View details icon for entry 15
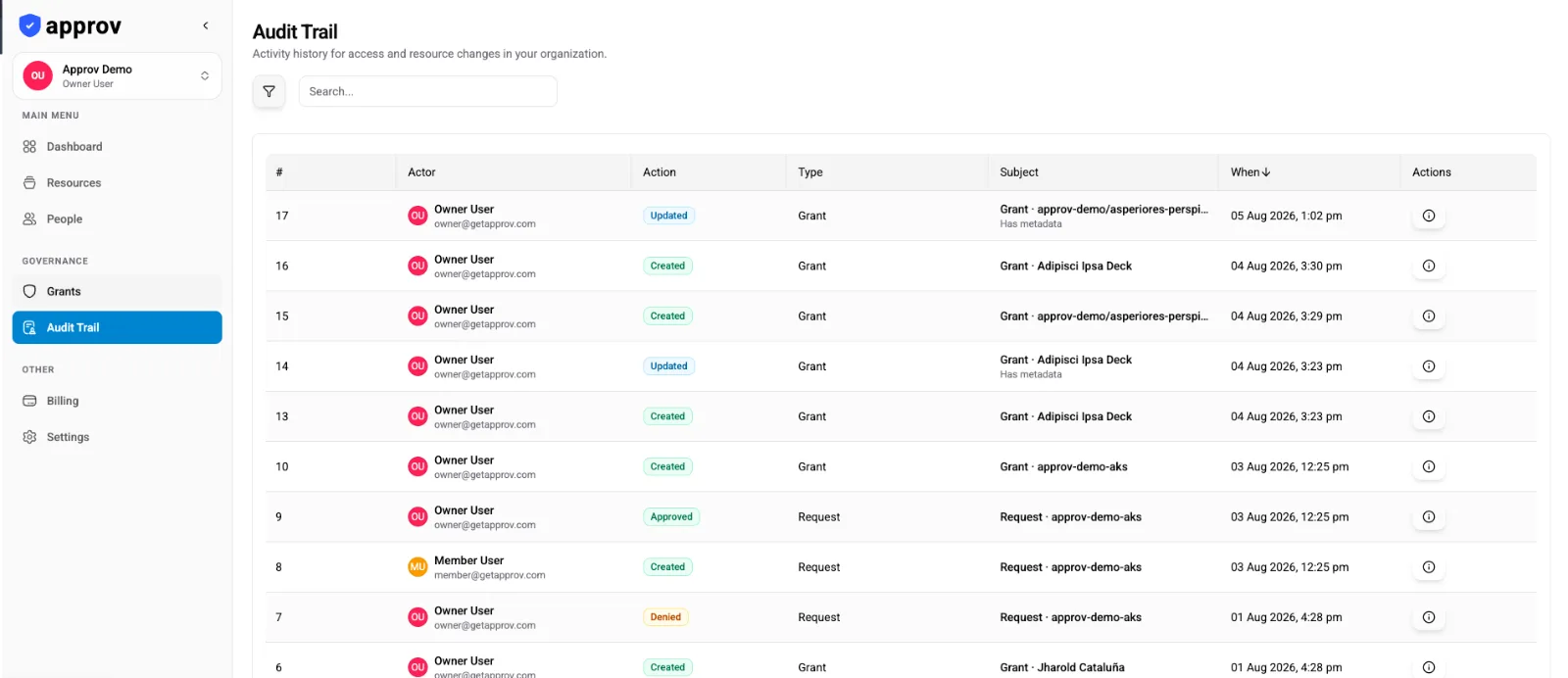The height and width of the screenshot is (678, 1568). (1429, 316)
